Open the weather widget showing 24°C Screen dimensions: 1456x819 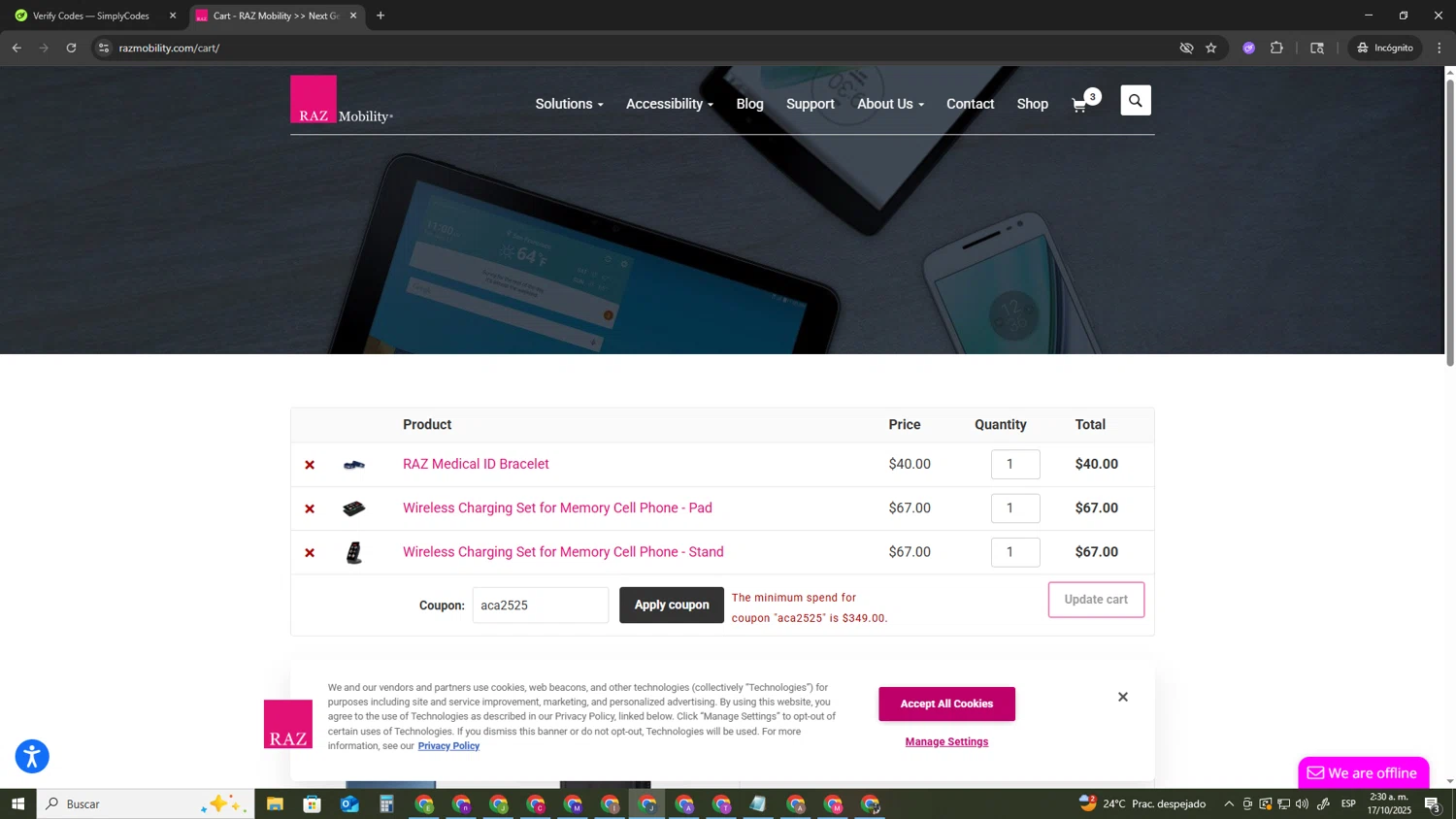click(x=1142, y=803)
